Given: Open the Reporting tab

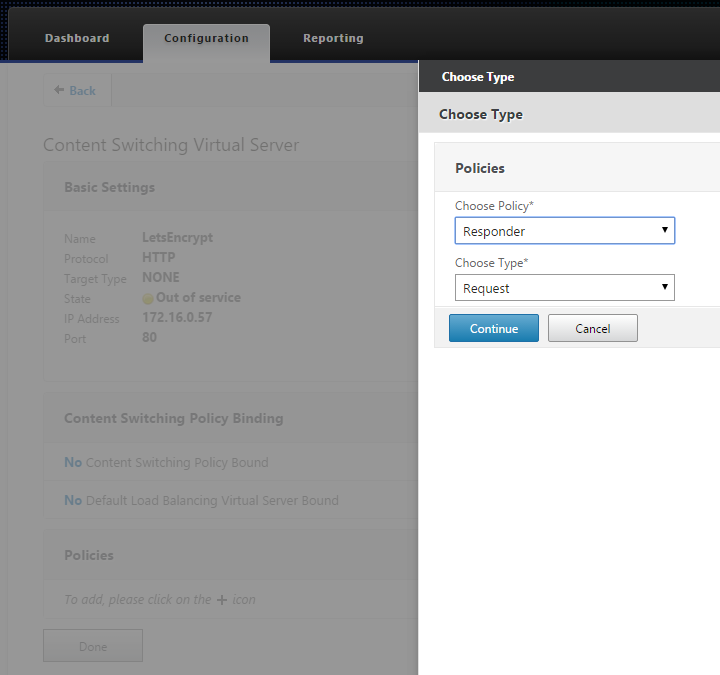Looking at the screenshot, I should [333, 39].
